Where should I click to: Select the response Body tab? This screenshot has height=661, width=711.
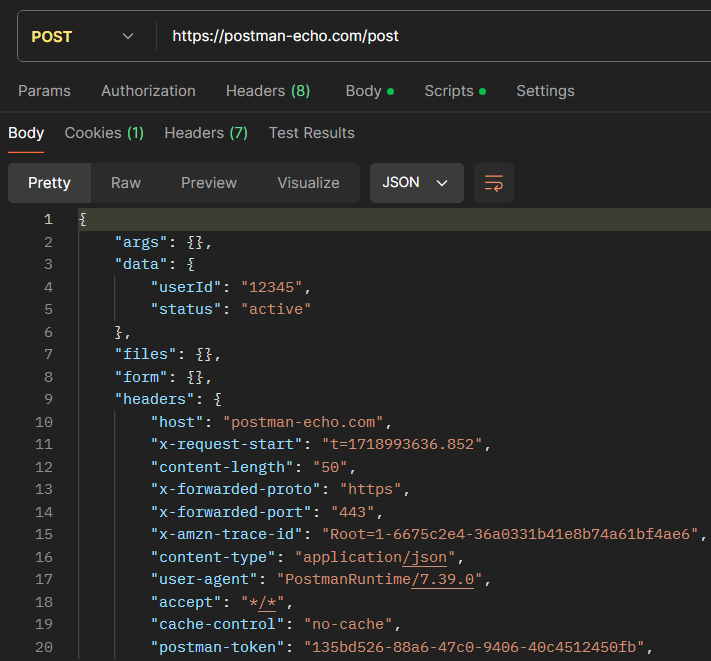(x=26, y=133)
